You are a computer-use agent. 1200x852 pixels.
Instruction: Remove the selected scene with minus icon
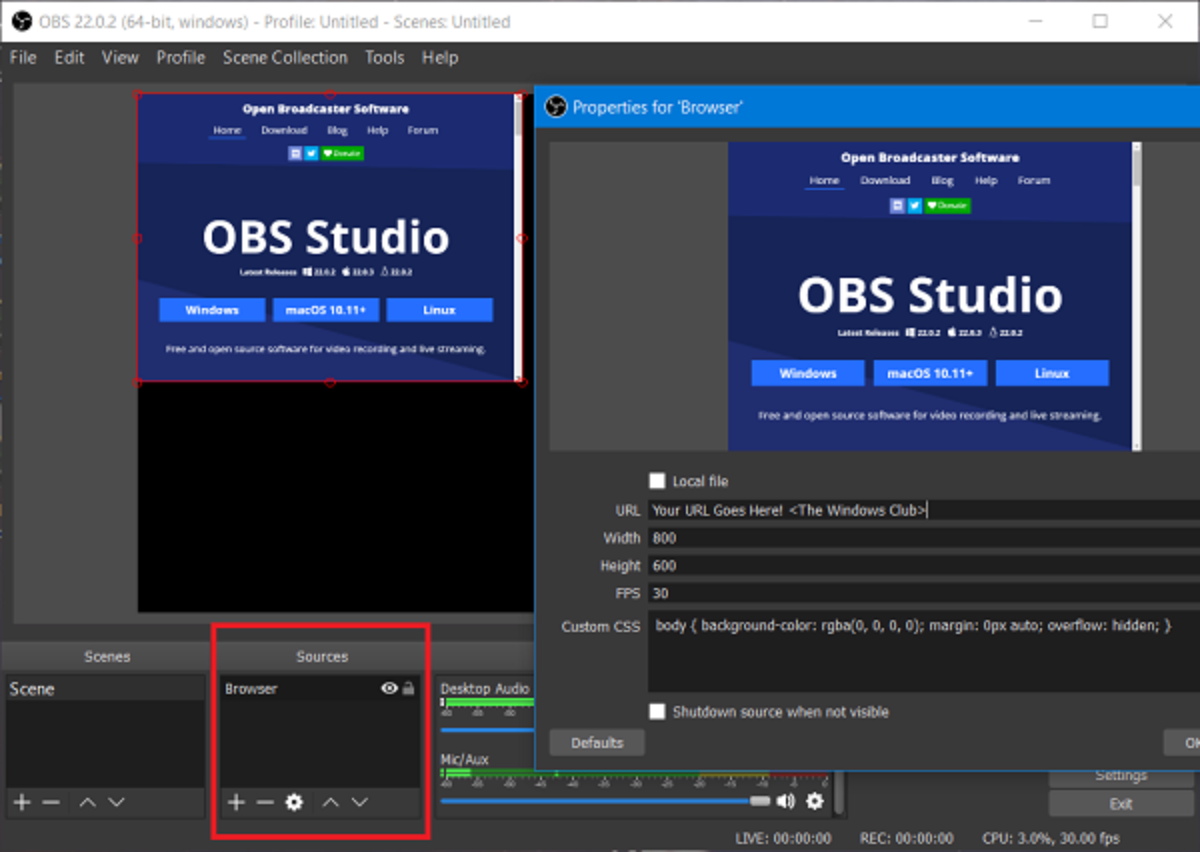pyautogui.click(x=51, y=802)
